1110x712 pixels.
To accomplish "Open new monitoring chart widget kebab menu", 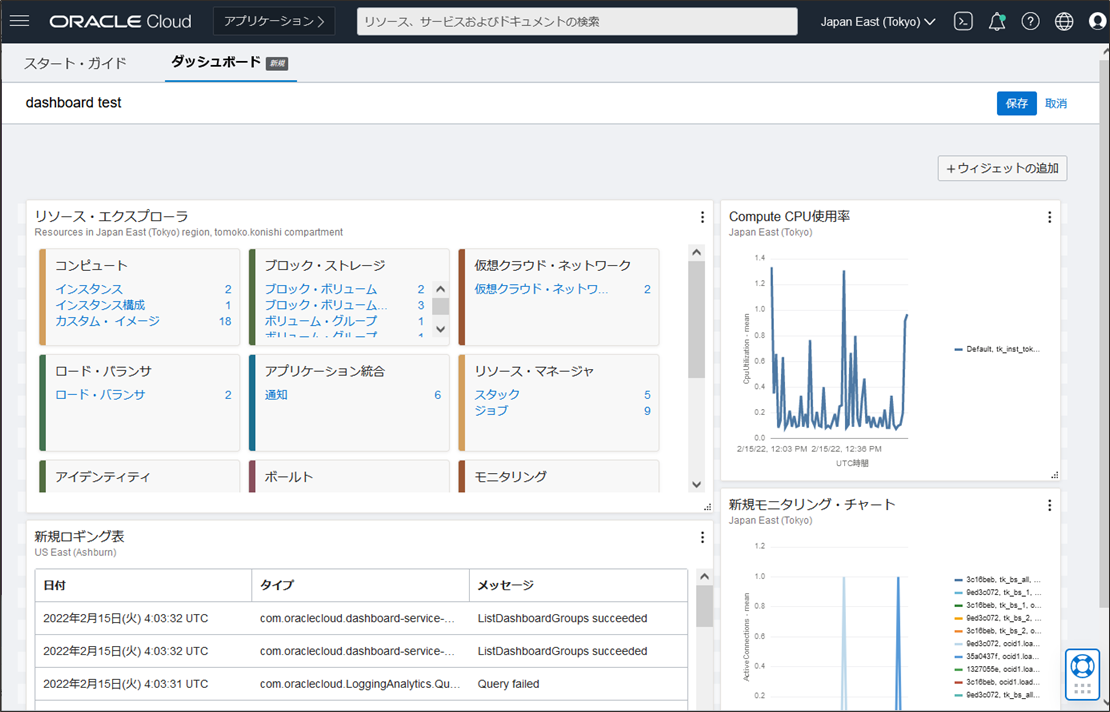I will [1049, 505].
